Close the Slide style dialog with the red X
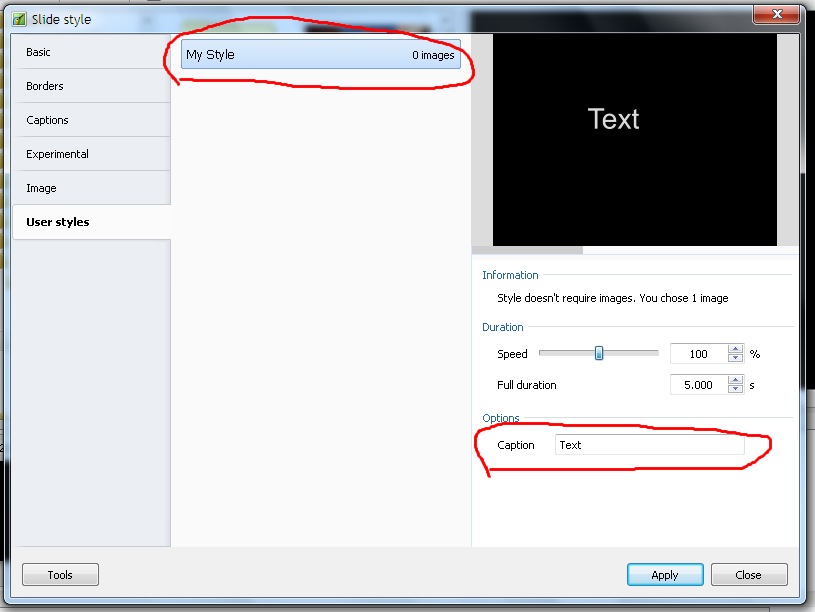Image resolution: width=815 pixels, height=612 pixels. click(783, 15)
